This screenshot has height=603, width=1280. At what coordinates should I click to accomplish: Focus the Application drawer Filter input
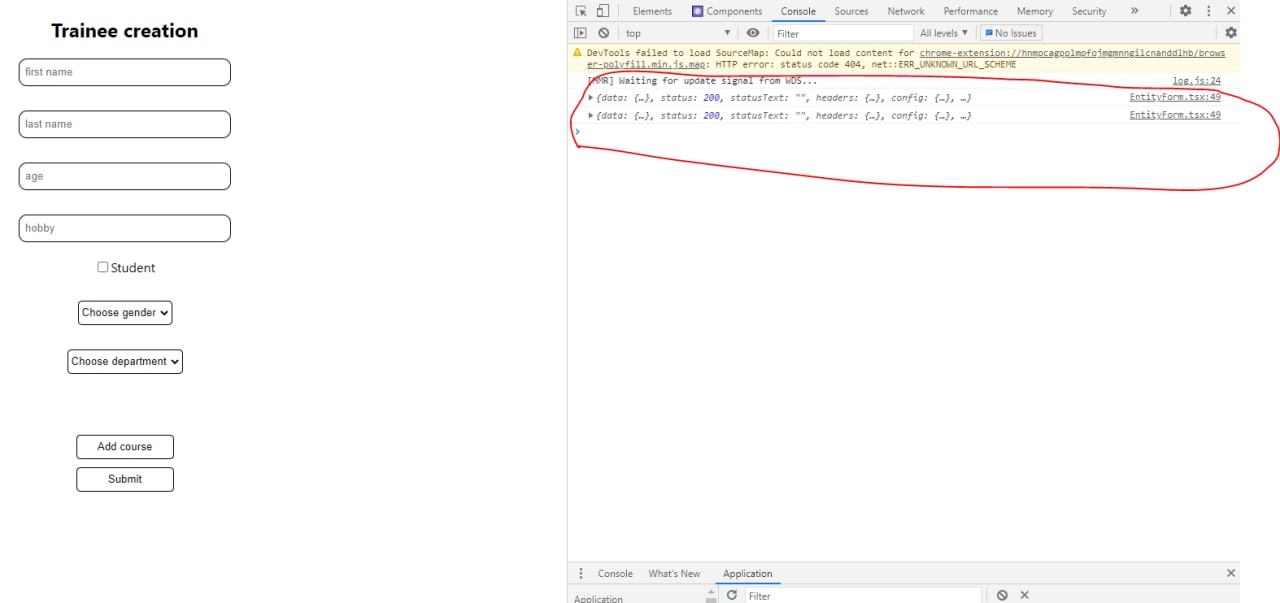pyautogui.click(x=863, y=595)
